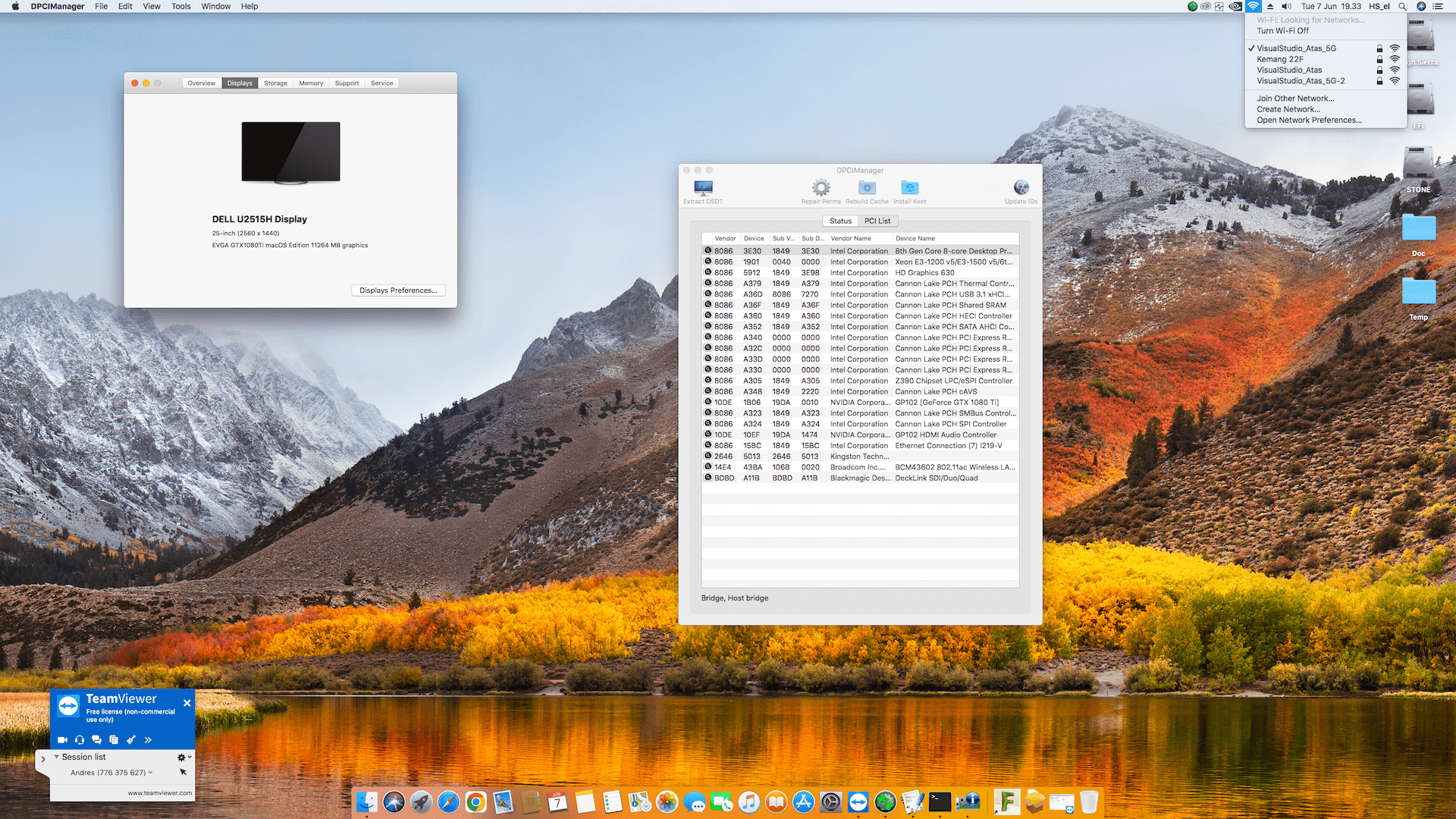Click the Extract DSDT toolbar icon
Viewport: 1456px width, 819px height.
[703, 187]
